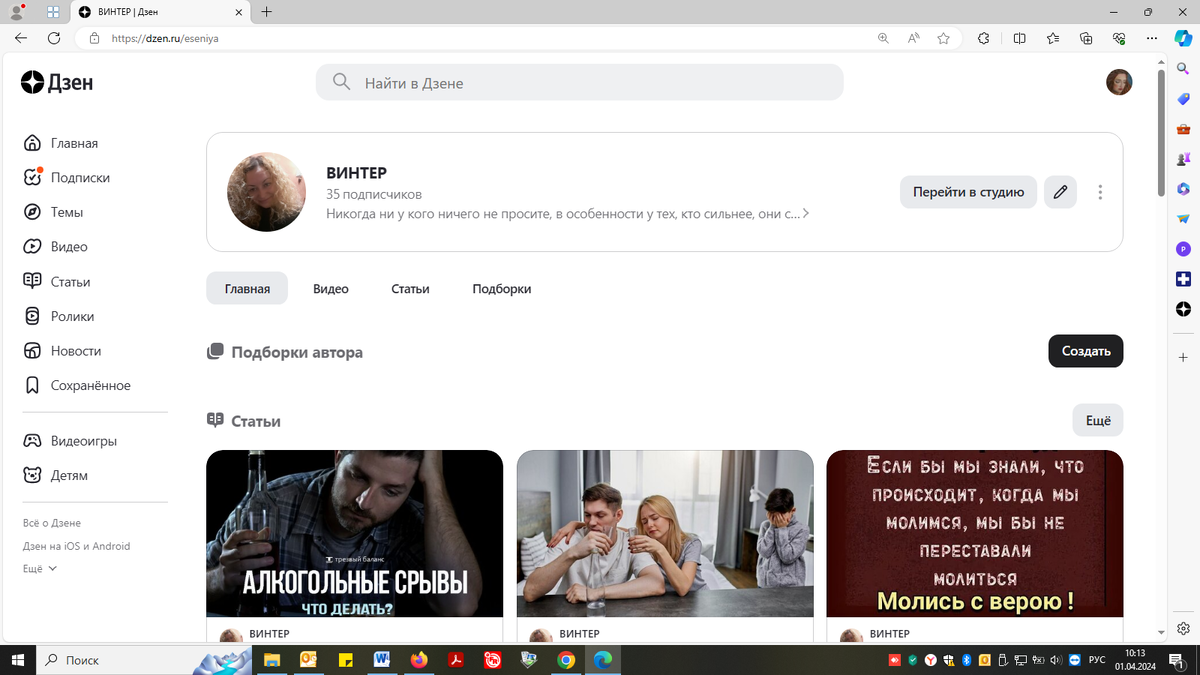Go back with the browser back arrow
Viewport: 1200px width, 675px height.
21,38
